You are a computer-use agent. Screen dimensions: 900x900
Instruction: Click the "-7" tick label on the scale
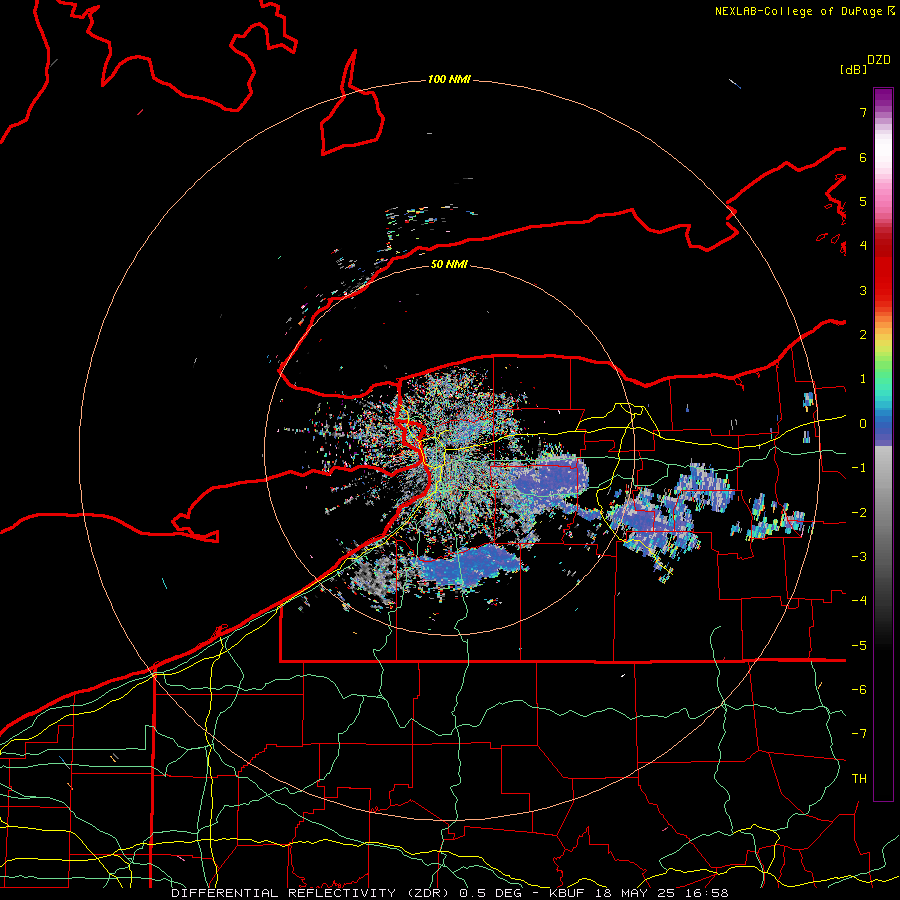859,734
